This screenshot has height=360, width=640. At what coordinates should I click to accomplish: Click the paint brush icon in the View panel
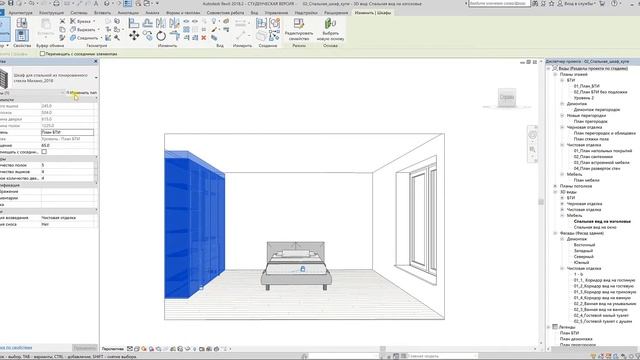214,29
